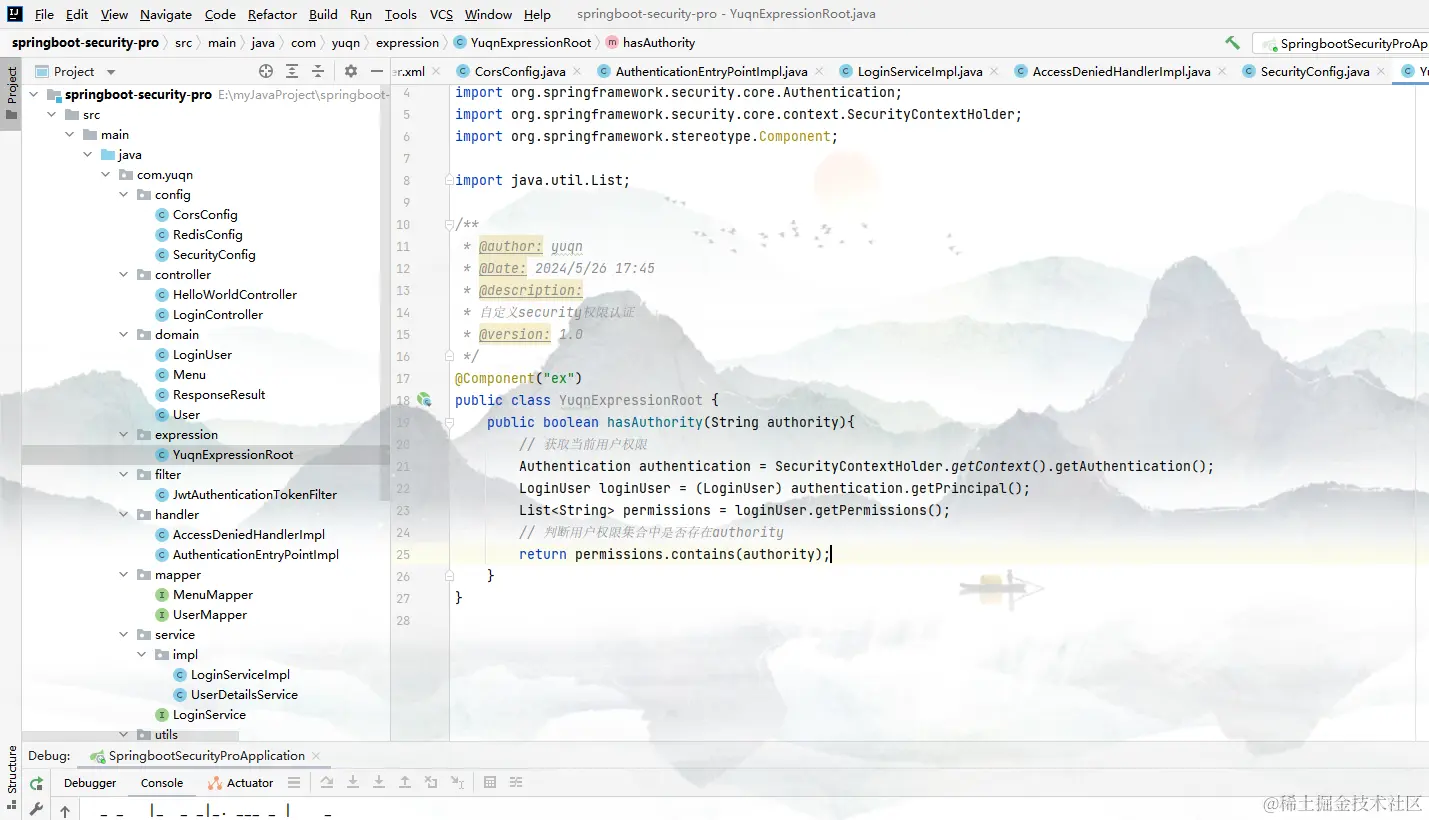Open the VCS menu
This screenshot has height=820, width=1429.
point(441,15)
